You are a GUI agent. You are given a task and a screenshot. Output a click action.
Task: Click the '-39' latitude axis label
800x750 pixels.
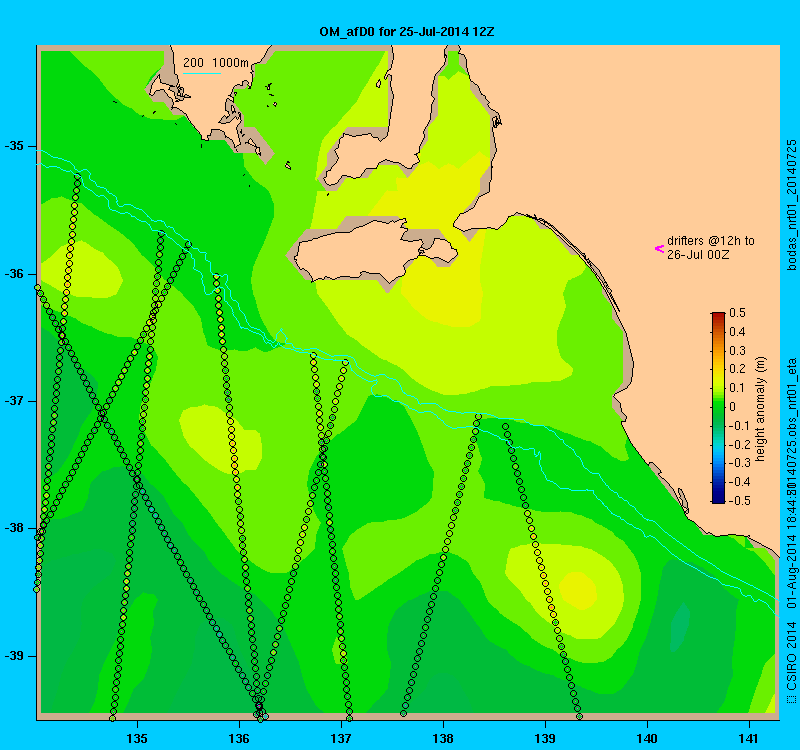14,656
